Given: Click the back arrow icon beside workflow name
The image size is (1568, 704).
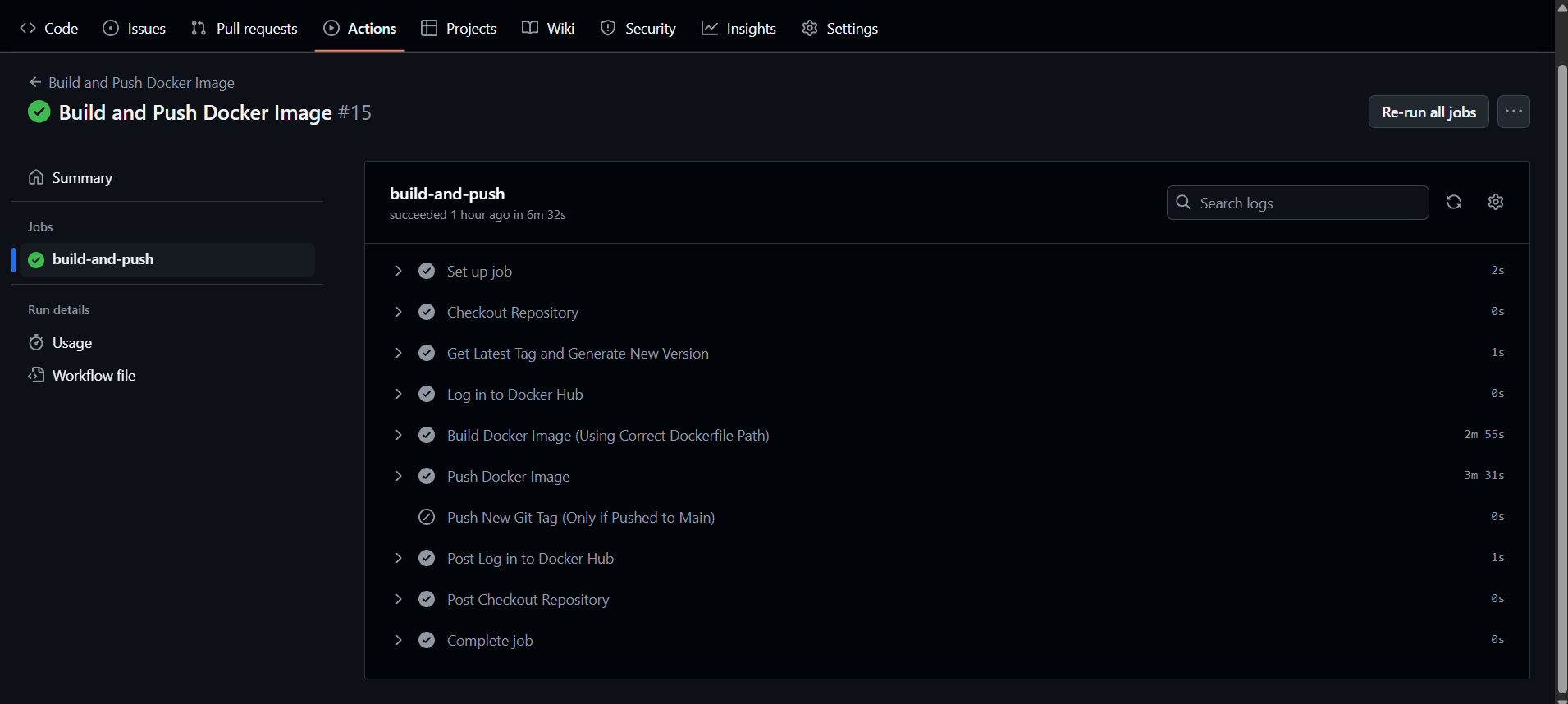Looking at the screenshot, I should click(35, 82).
